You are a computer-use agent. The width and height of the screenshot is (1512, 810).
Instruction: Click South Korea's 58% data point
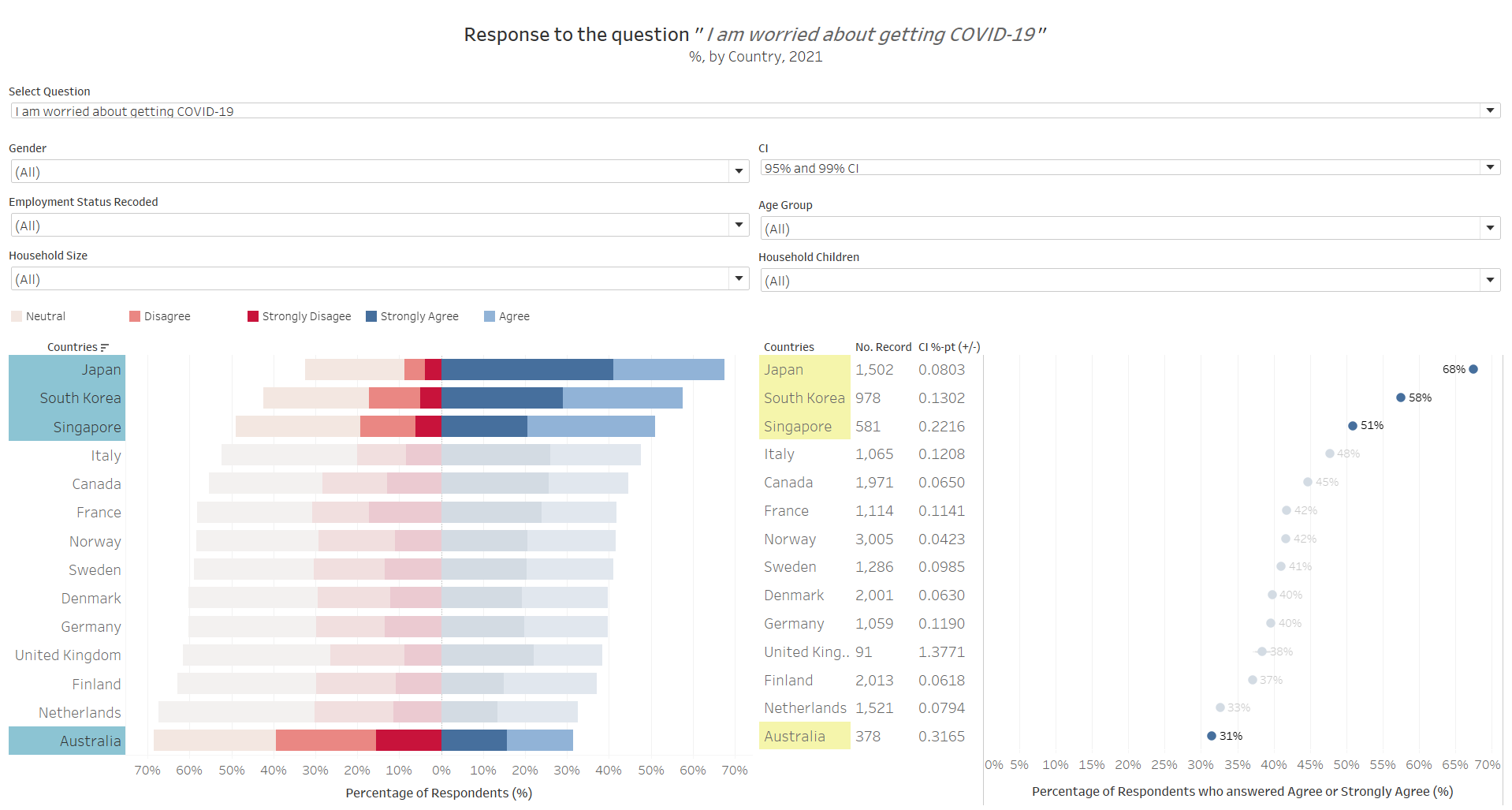[1401, 398]
